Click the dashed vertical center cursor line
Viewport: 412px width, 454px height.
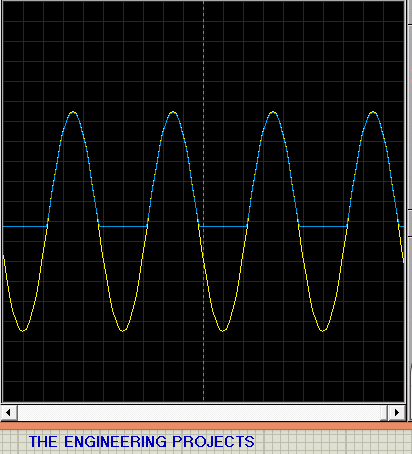(204, 201)
